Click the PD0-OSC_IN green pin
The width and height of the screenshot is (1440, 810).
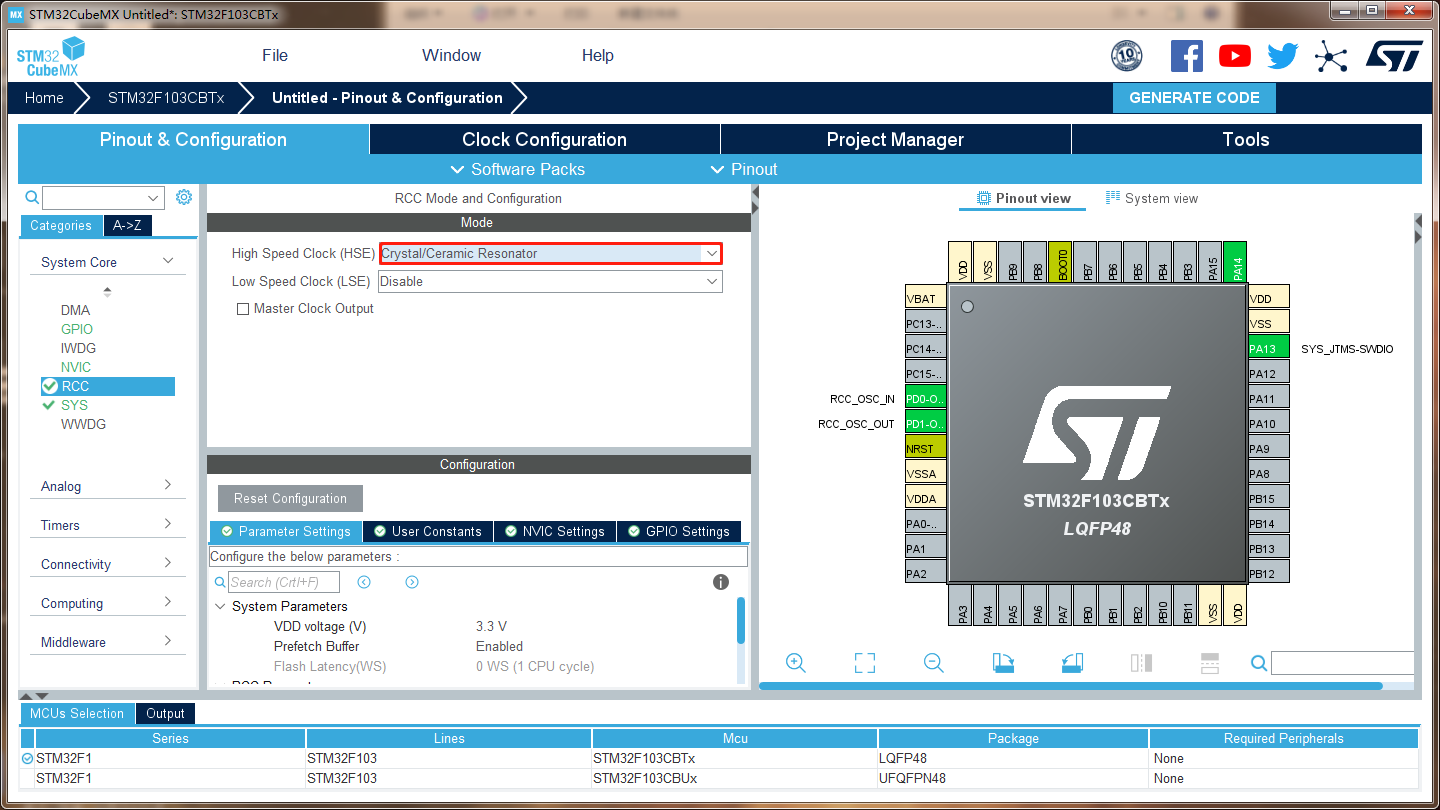[926, 399]
